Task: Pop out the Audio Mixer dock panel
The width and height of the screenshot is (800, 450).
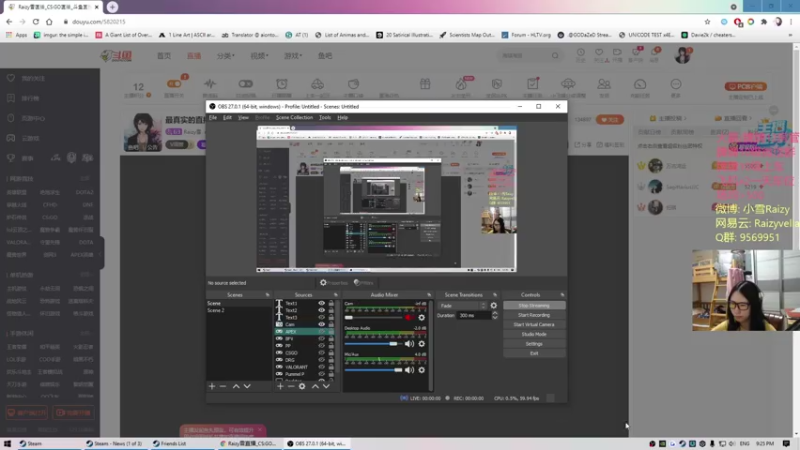Action: click(x=429, y=295)
